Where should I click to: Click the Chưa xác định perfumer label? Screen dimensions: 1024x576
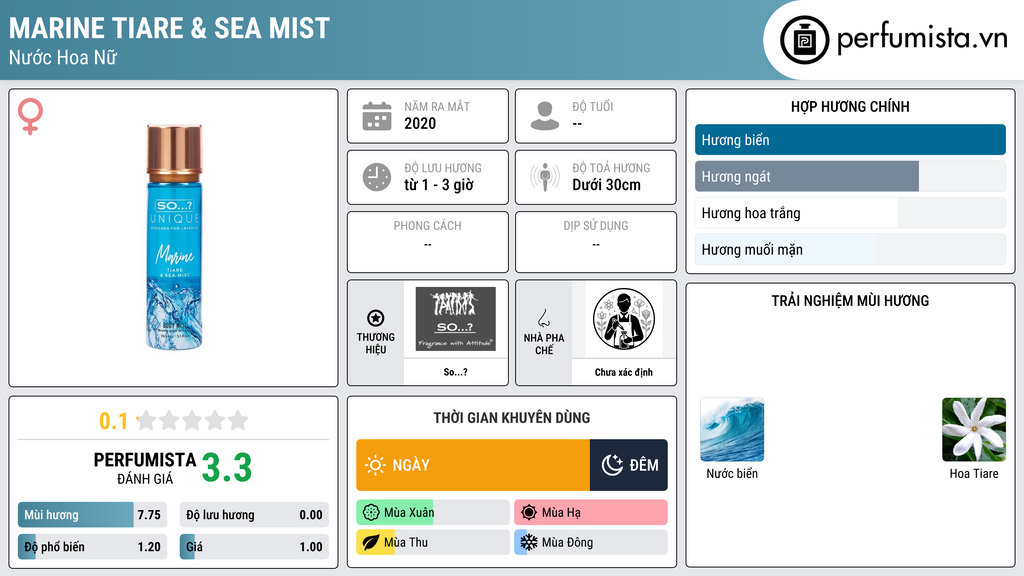coord(624,372)
